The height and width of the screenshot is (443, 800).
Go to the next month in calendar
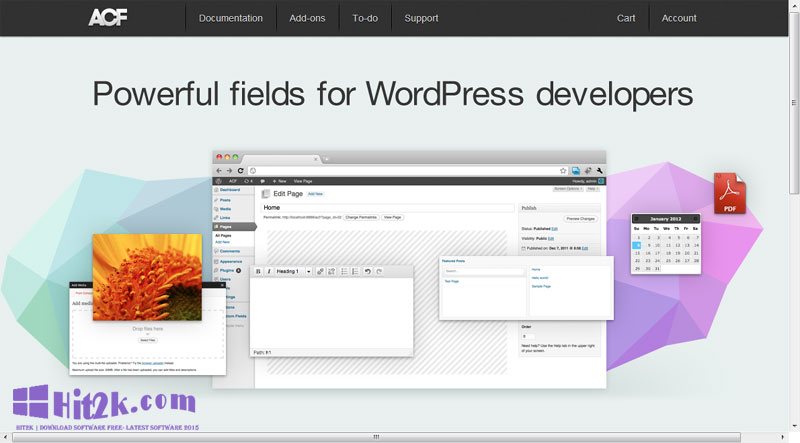695,219
